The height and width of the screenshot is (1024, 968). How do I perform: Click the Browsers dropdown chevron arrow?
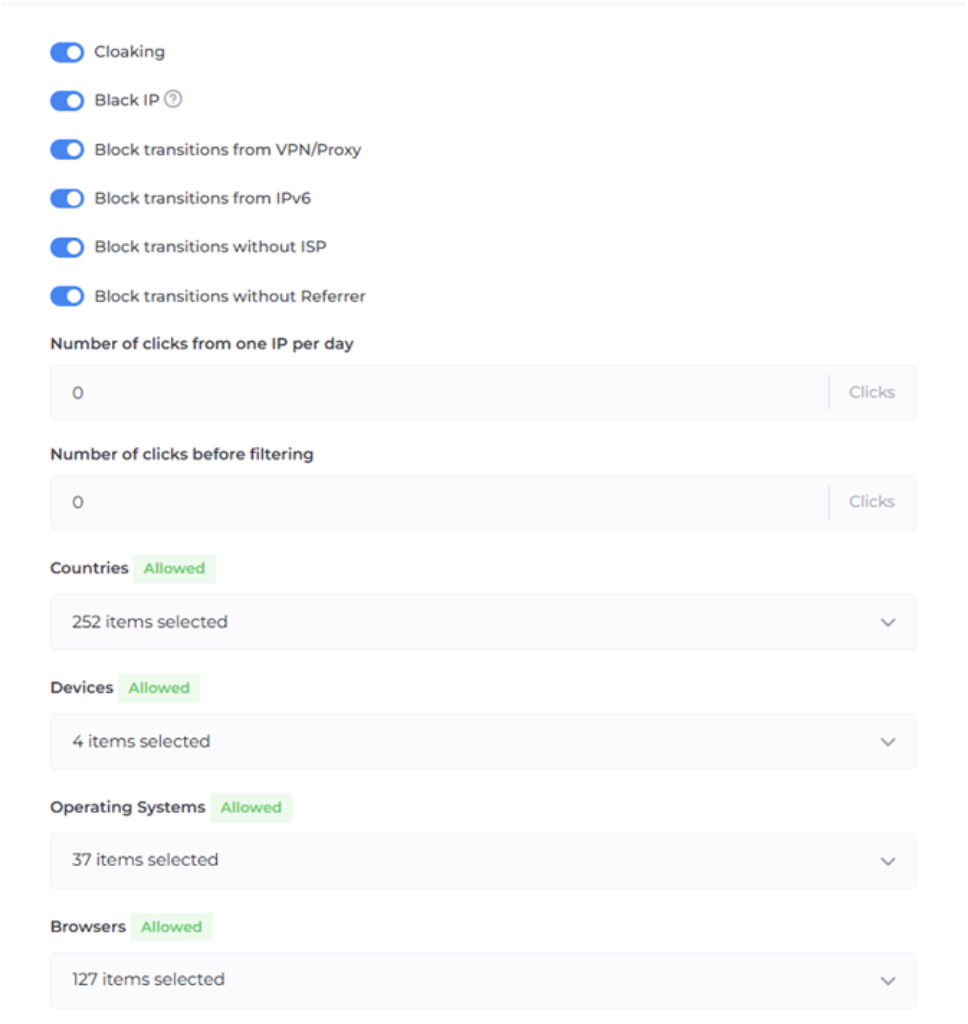(887, 981)
